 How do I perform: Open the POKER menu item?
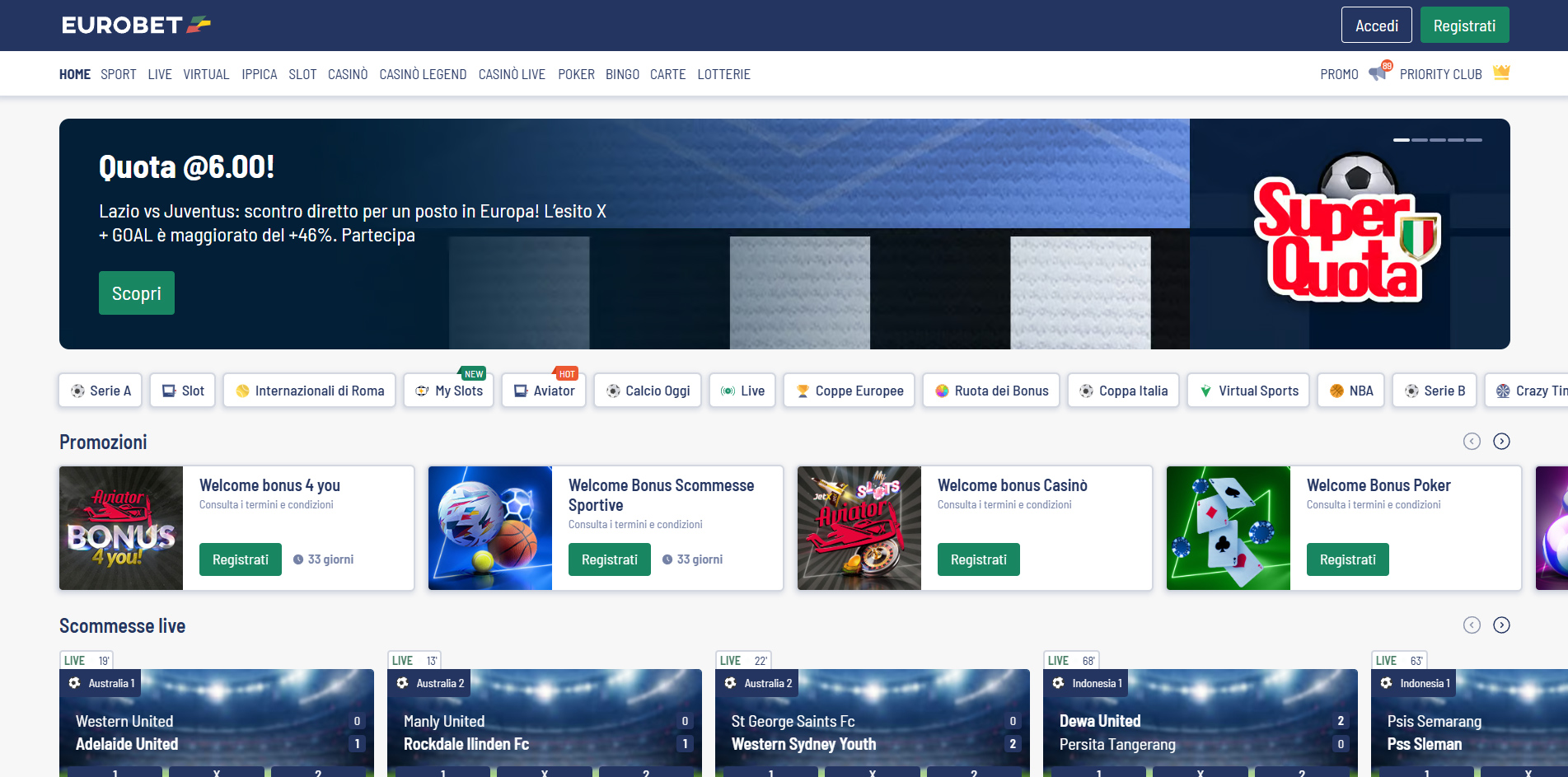[x=576, y=74]
